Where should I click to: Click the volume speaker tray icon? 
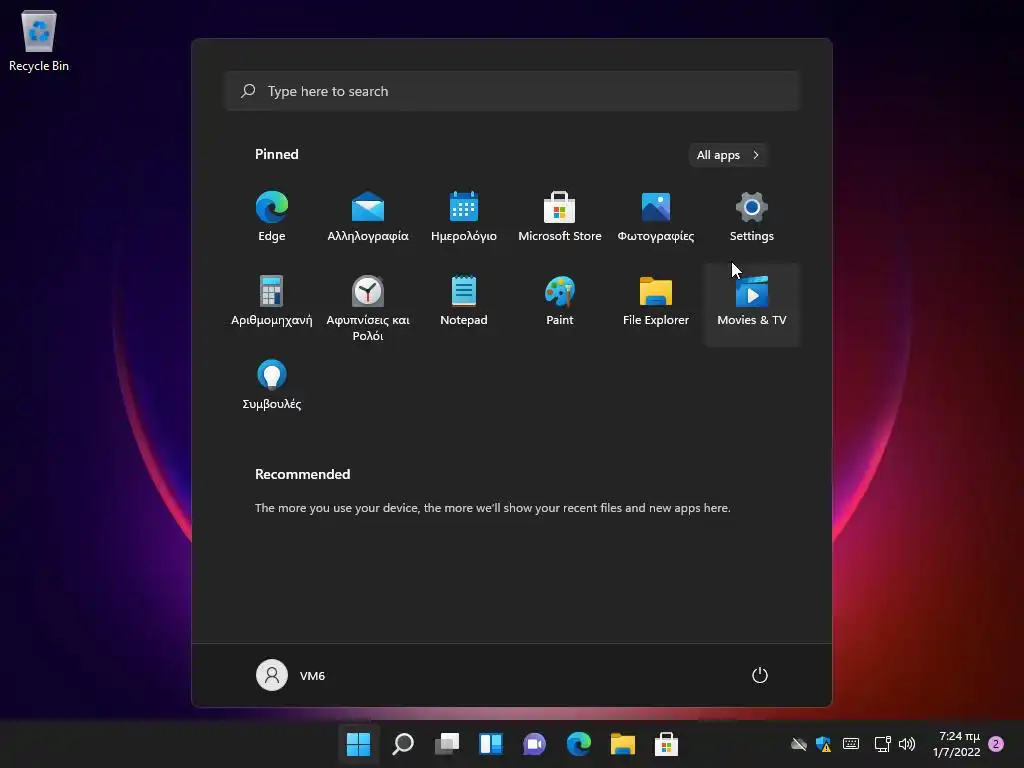(x=907, y=744)
